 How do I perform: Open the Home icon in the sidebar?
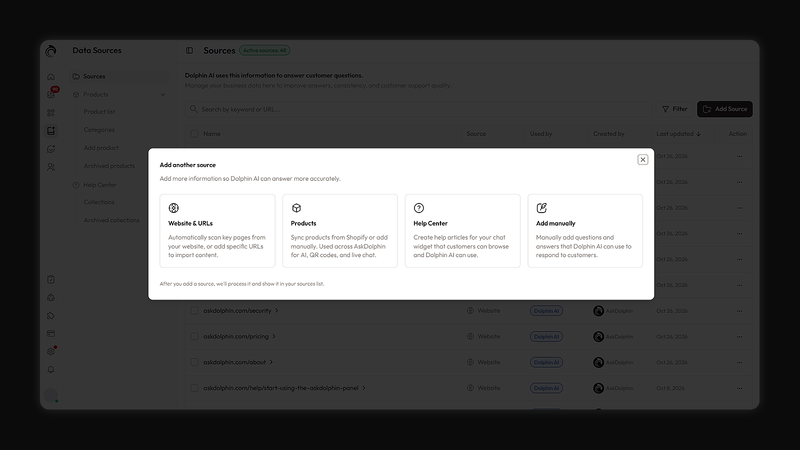51,77
